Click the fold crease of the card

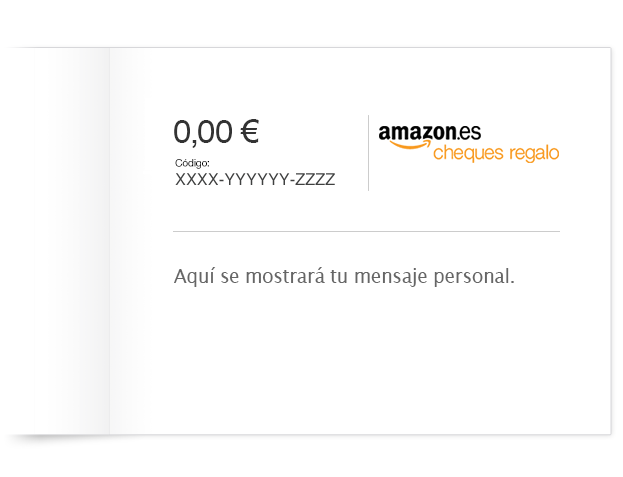pos(110,241)
